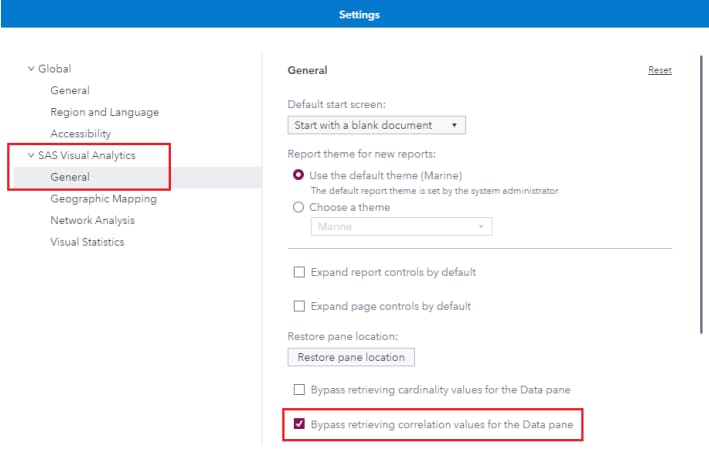The image size is (709, 455).
Task: Enable Expand page controls by default
Action: (298, 306)
